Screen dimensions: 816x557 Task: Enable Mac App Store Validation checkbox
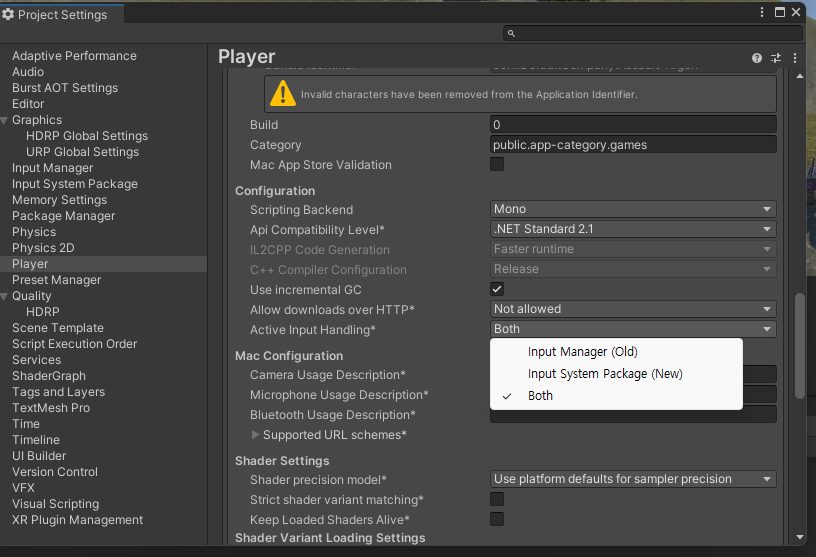click(497, 165)
